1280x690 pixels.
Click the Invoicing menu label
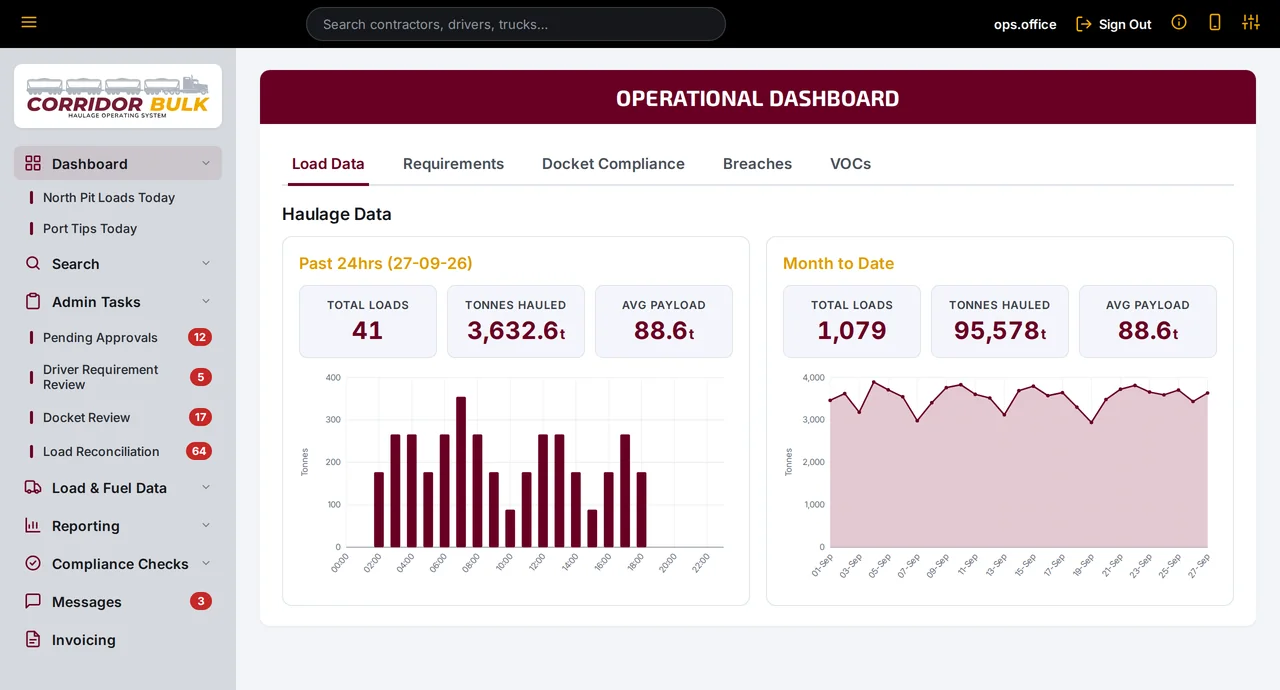click(84, 640)
